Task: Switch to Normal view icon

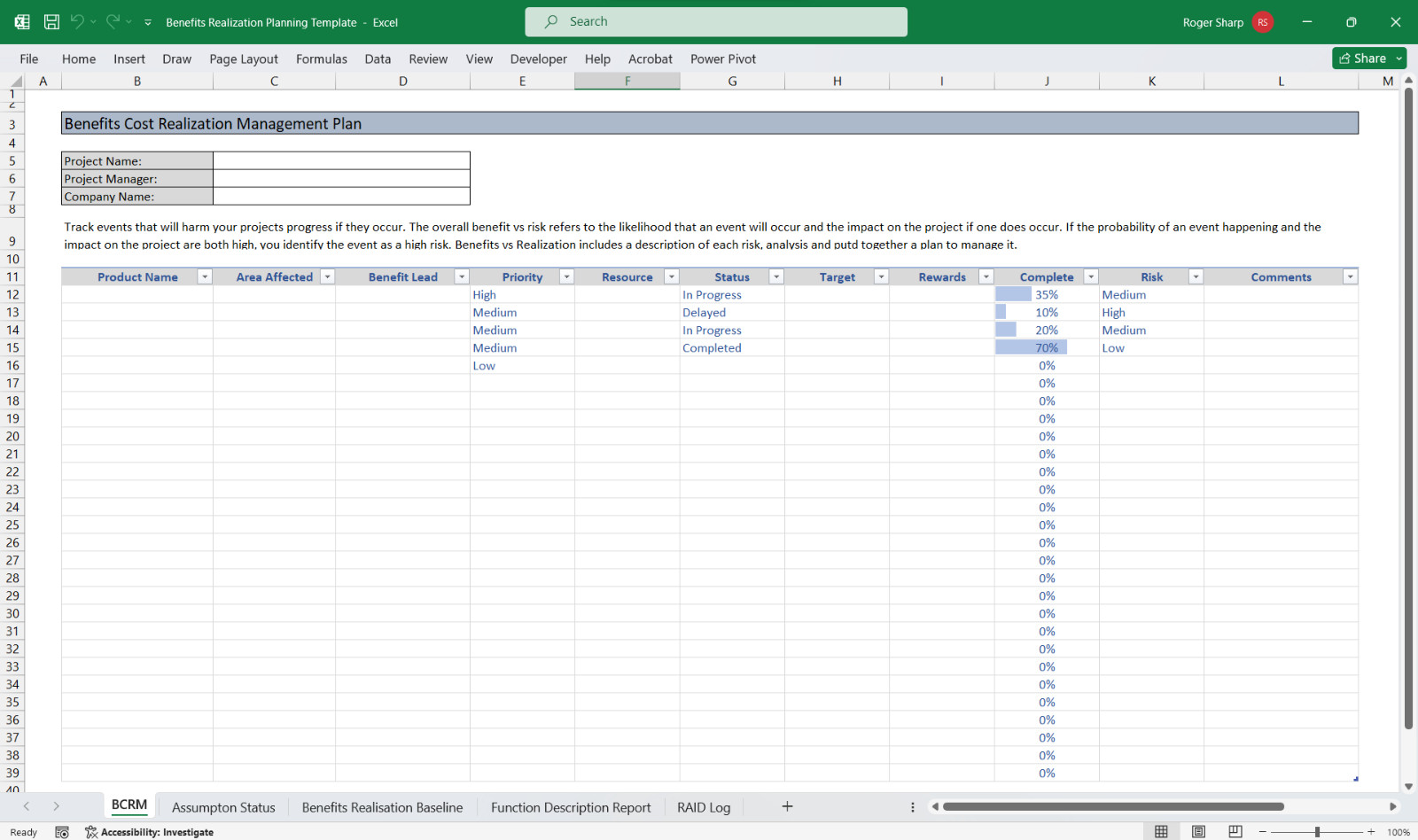Action: (1161, 831)
